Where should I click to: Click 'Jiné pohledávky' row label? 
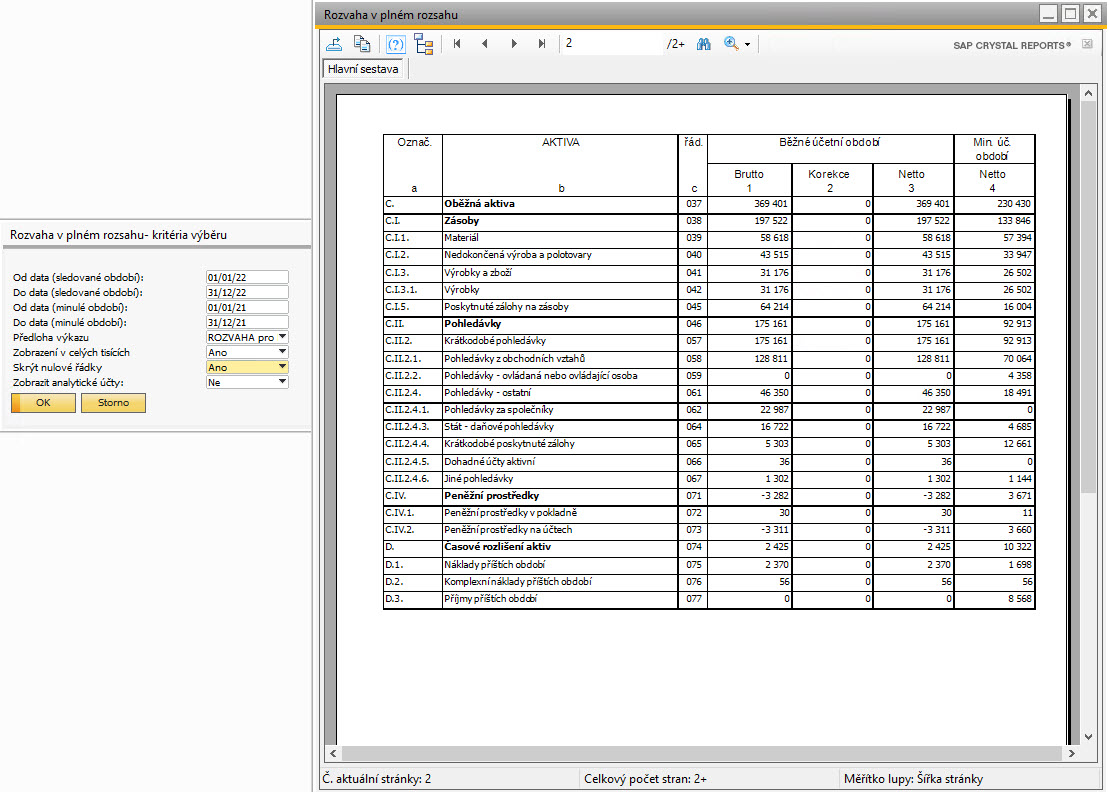point(478,479)
